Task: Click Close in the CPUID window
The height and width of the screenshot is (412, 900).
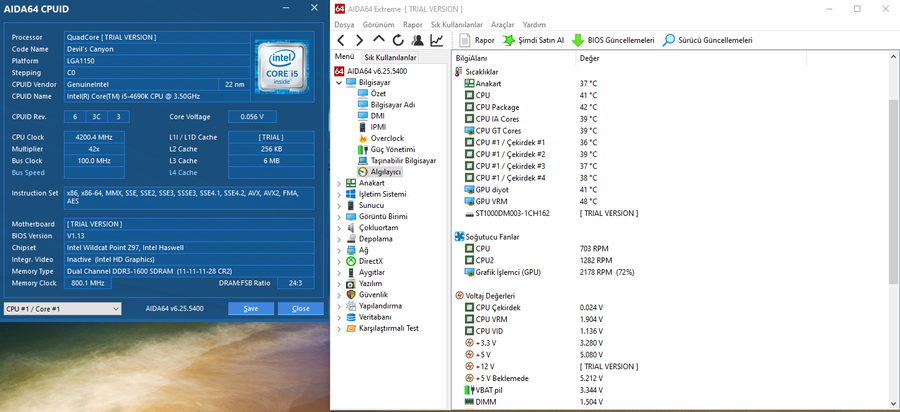Action: (301, 309)
